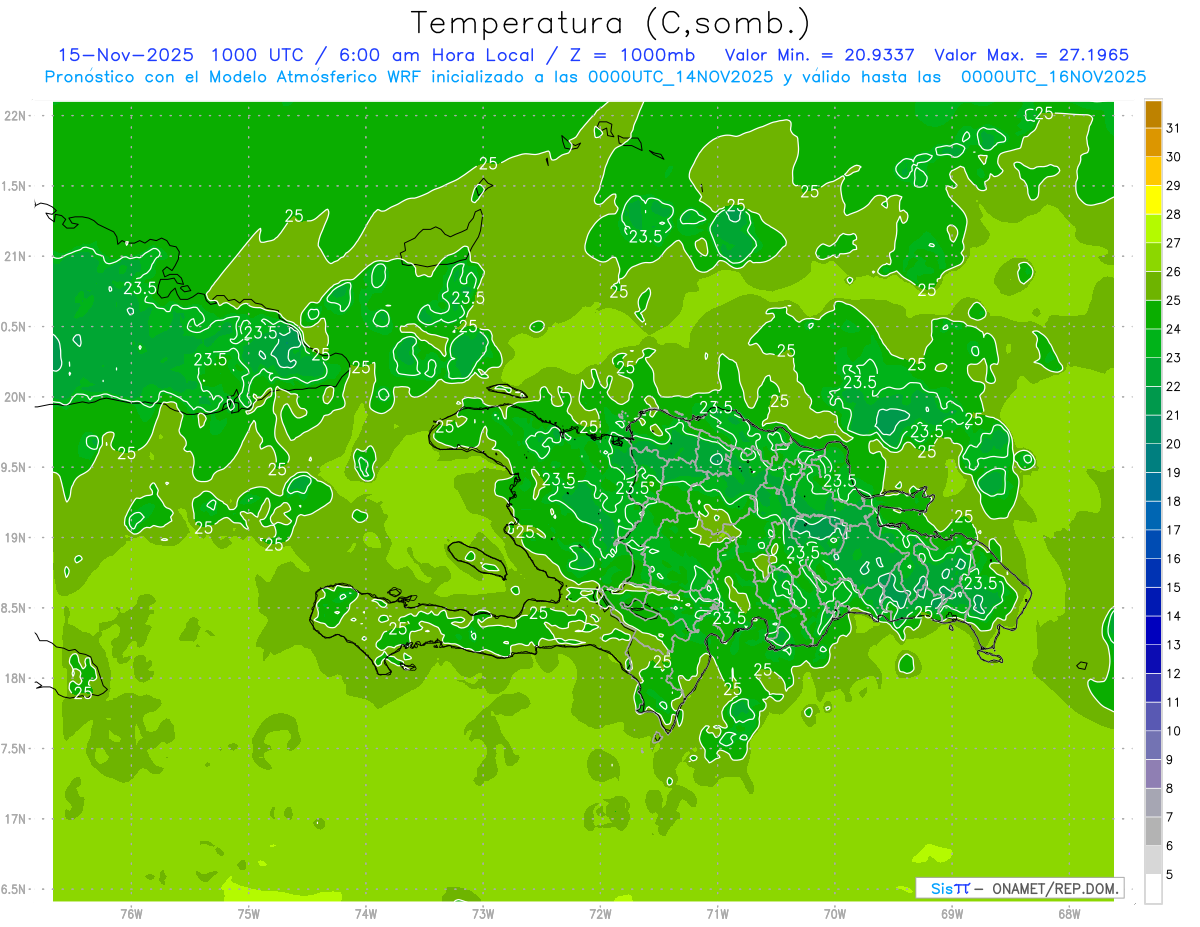Click the '76W' longitude axis label
Image resolution: width=1200 pixels, height=927 pixels.
click(x=131, y=913)
